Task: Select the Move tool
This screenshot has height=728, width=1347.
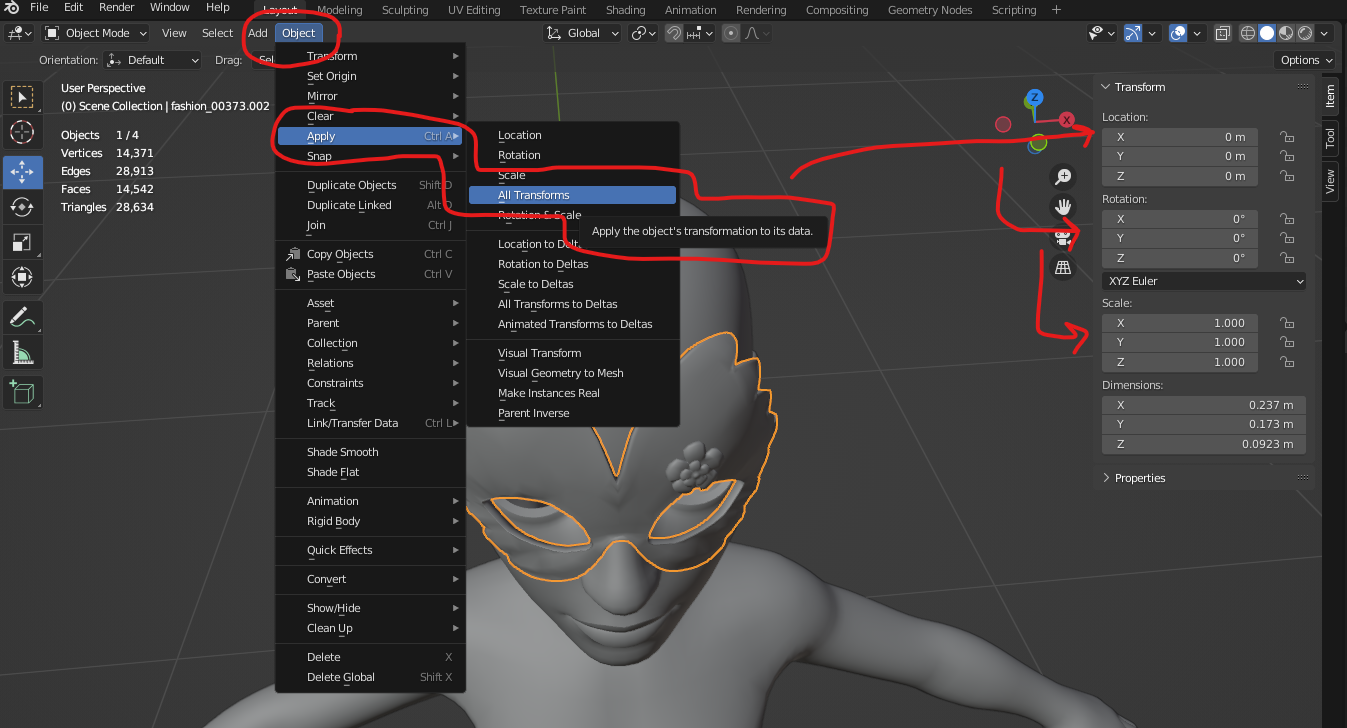Action: click(21, 172)
